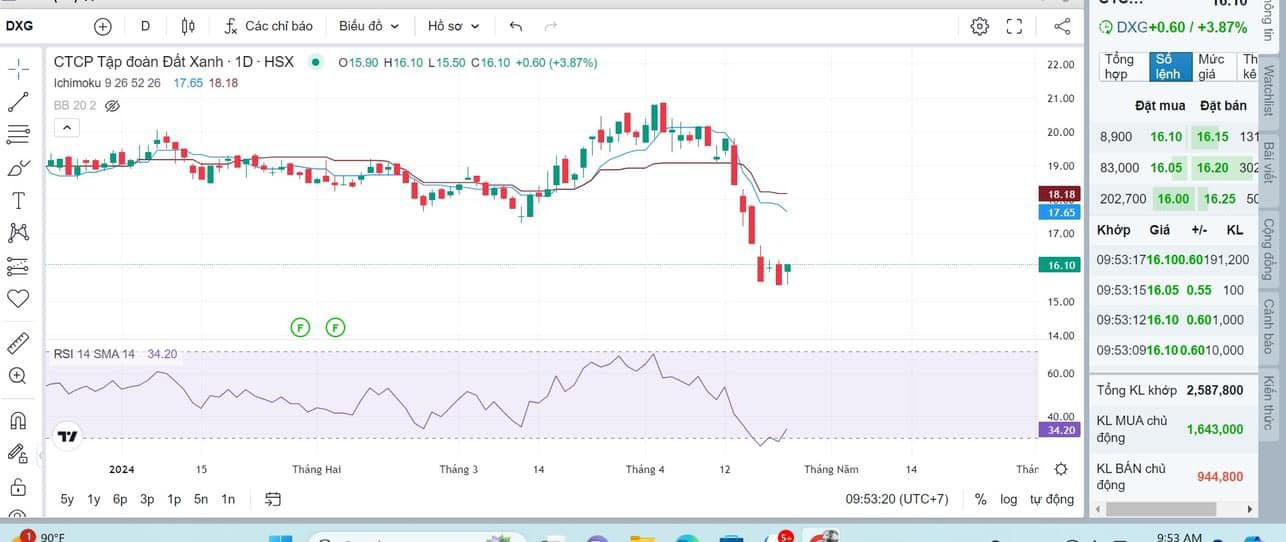Open the candlestick chart style picker

tap(189, 26)
